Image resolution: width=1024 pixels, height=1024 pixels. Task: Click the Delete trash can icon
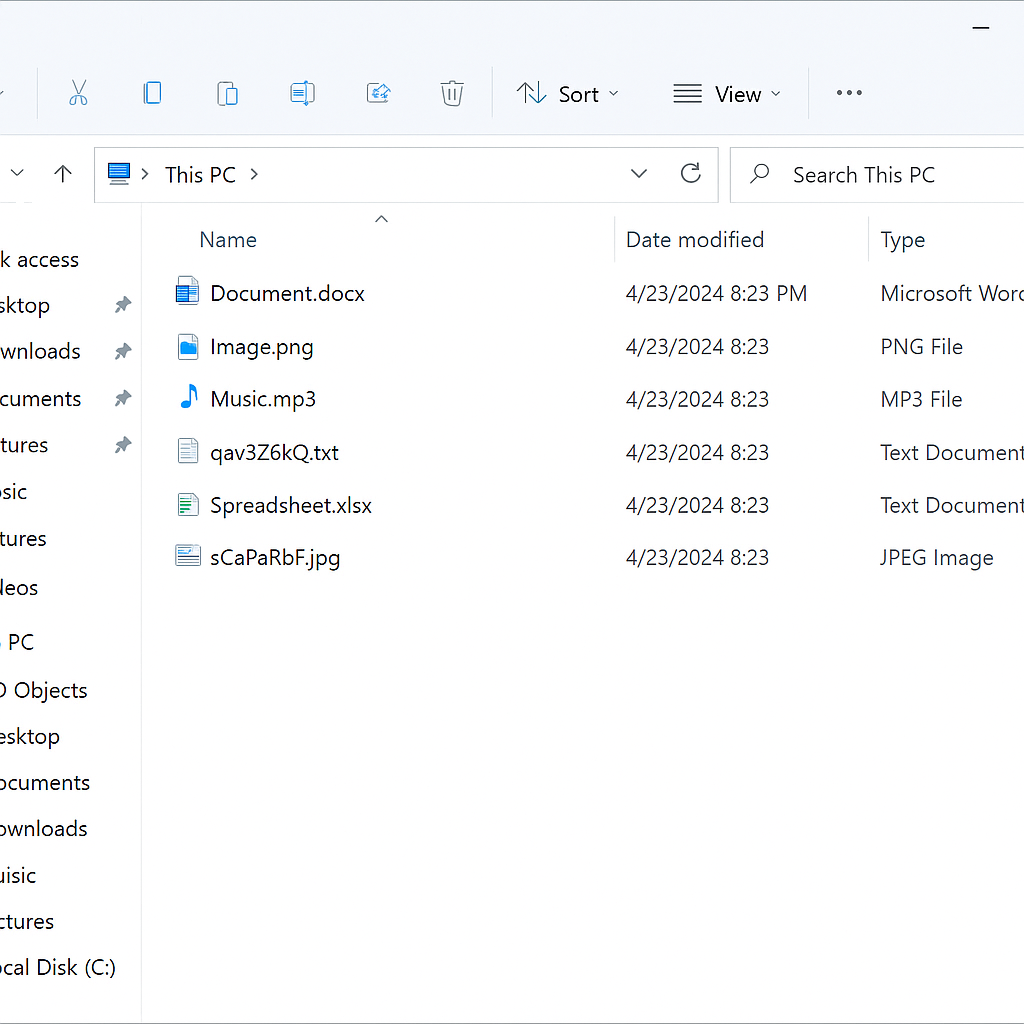452,94
